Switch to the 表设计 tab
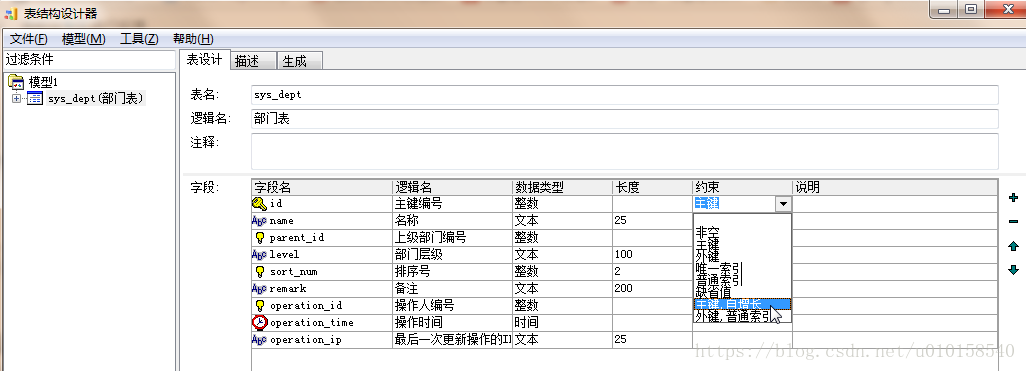 (x=205, y=60)
